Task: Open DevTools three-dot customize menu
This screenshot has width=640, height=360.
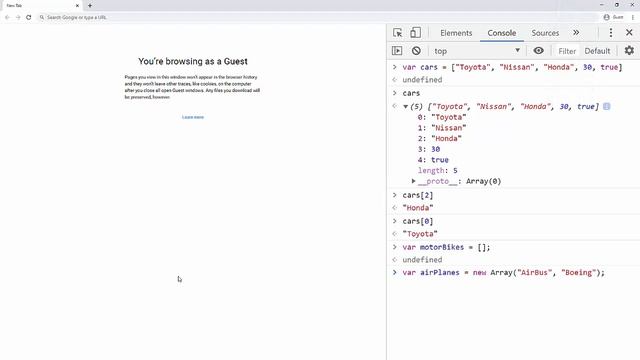Action: click(611, 33)
